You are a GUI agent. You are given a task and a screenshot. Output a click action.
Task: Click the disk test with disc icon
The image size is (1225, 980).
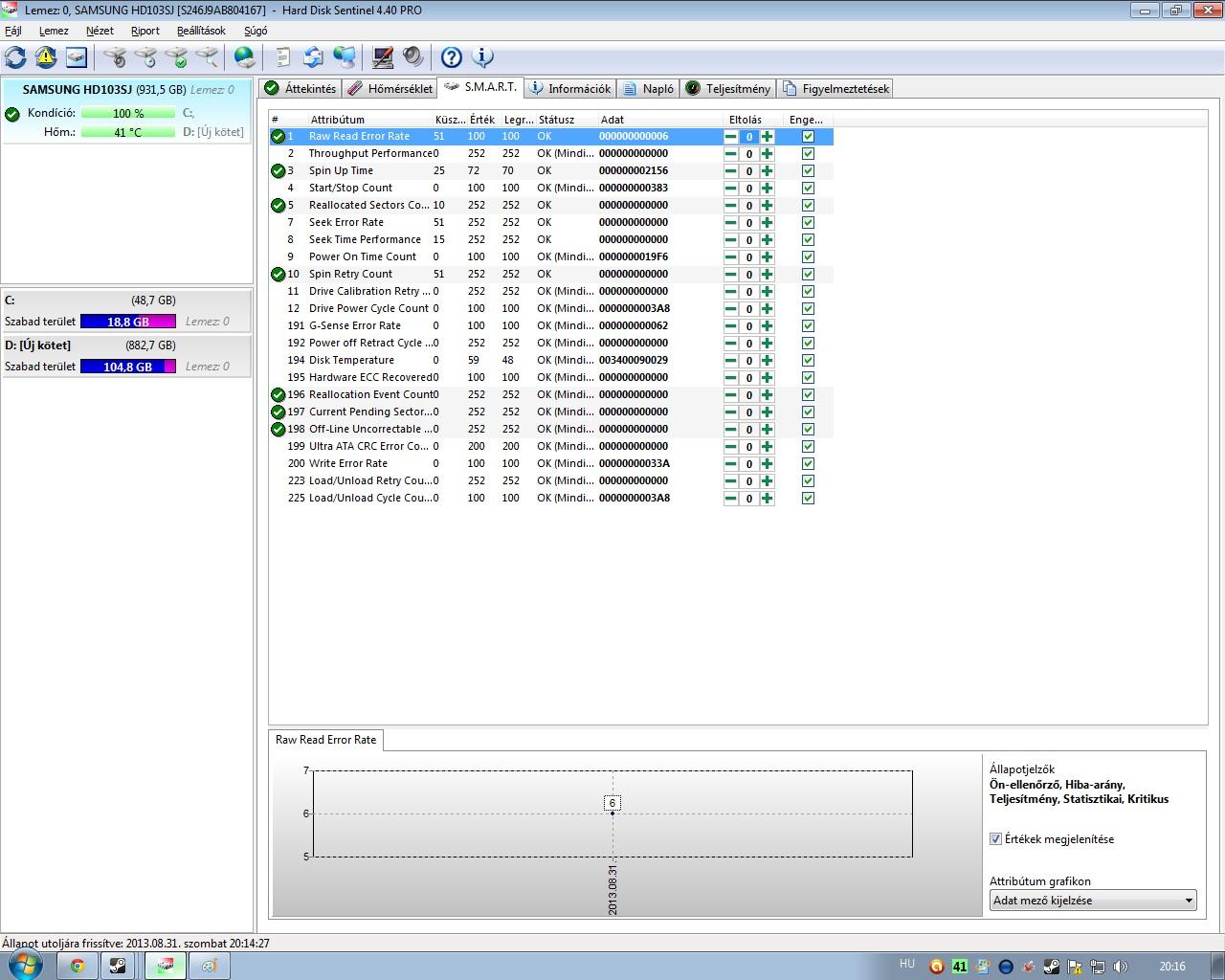pyautogui.click(x=115, y=57)
